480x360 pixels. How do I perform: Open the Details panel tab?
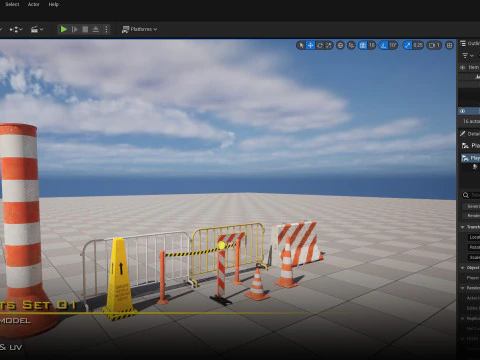pos(470,134)
